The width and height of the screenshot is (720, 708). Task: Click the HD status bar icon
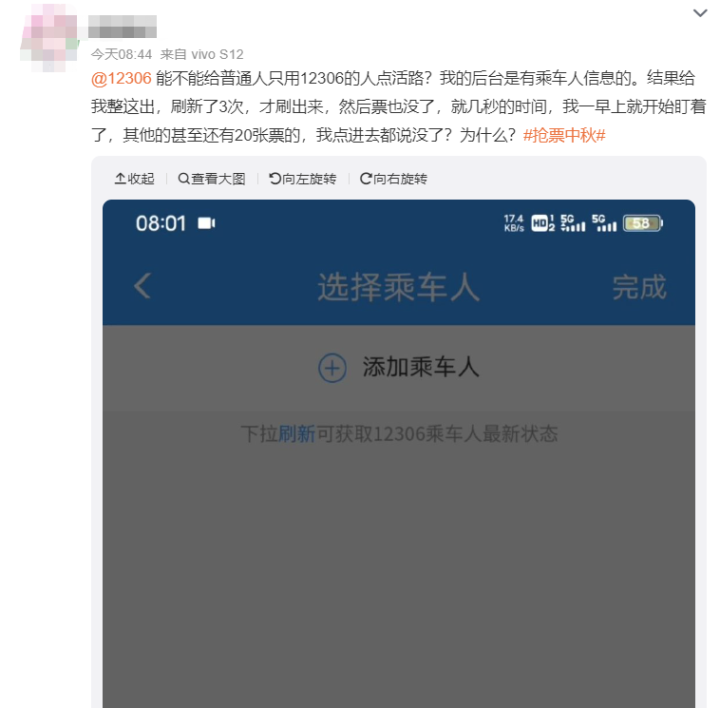[x=543, y=223]
